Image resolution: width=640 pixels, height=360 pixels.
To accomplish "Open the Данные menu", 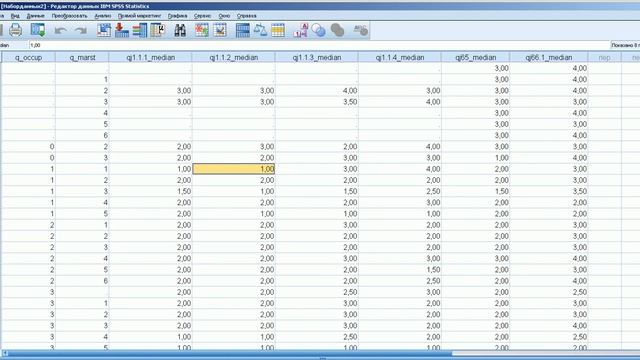I will coord(36,16).
